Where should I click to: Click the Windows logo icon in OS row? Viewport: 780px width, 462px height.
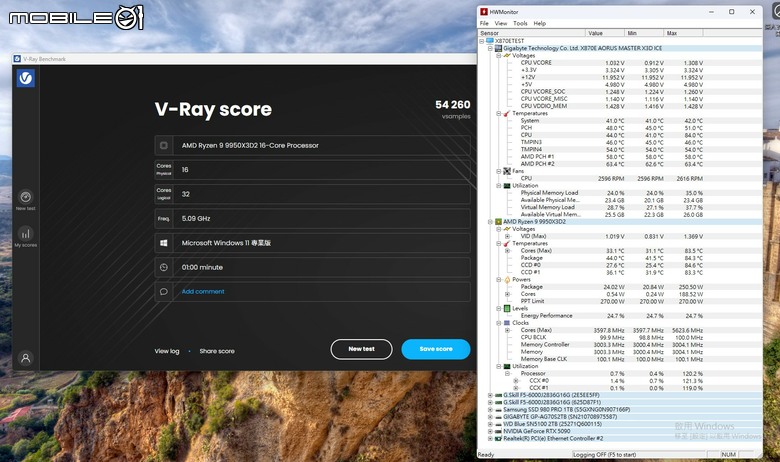[164, 243]
